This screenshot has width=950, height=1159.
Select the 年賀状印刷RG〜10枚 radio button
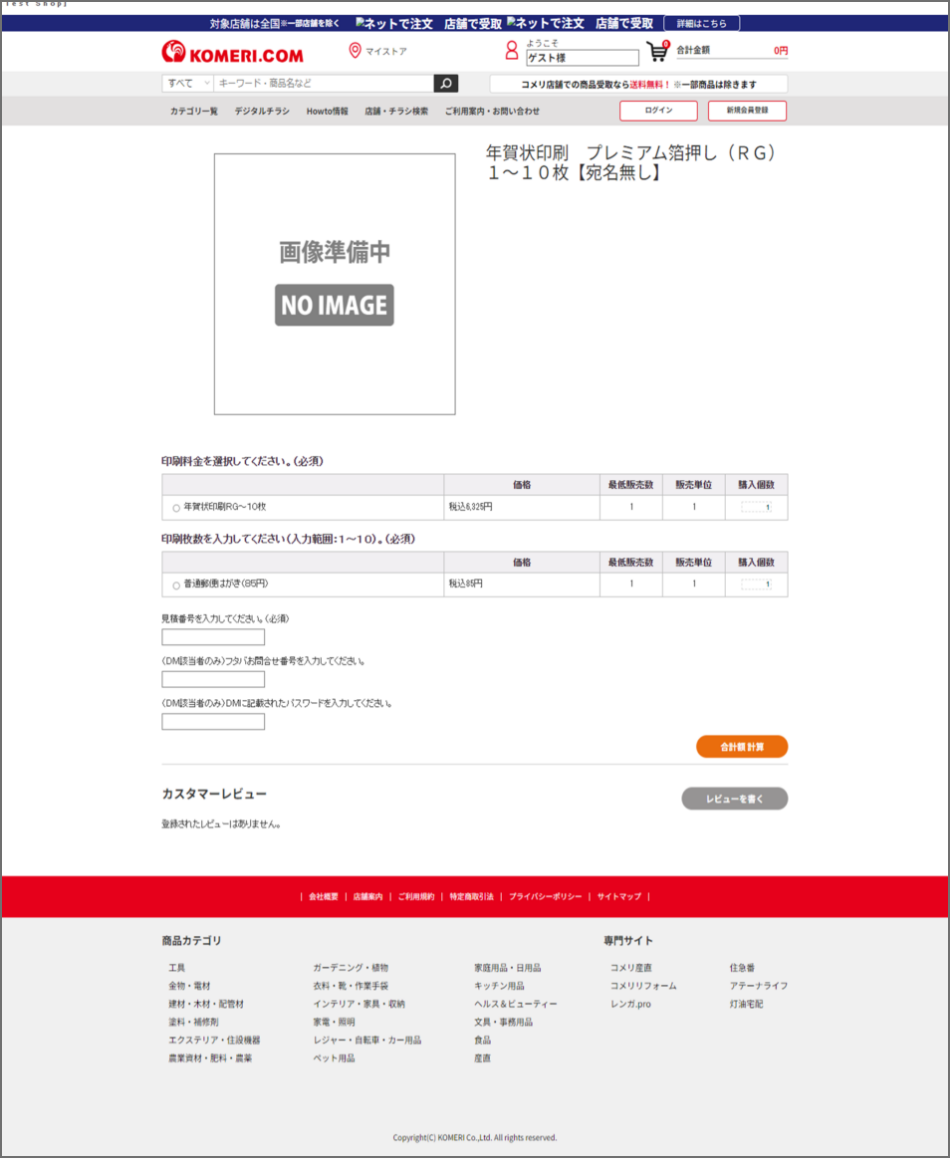click(x=177, y=509)
